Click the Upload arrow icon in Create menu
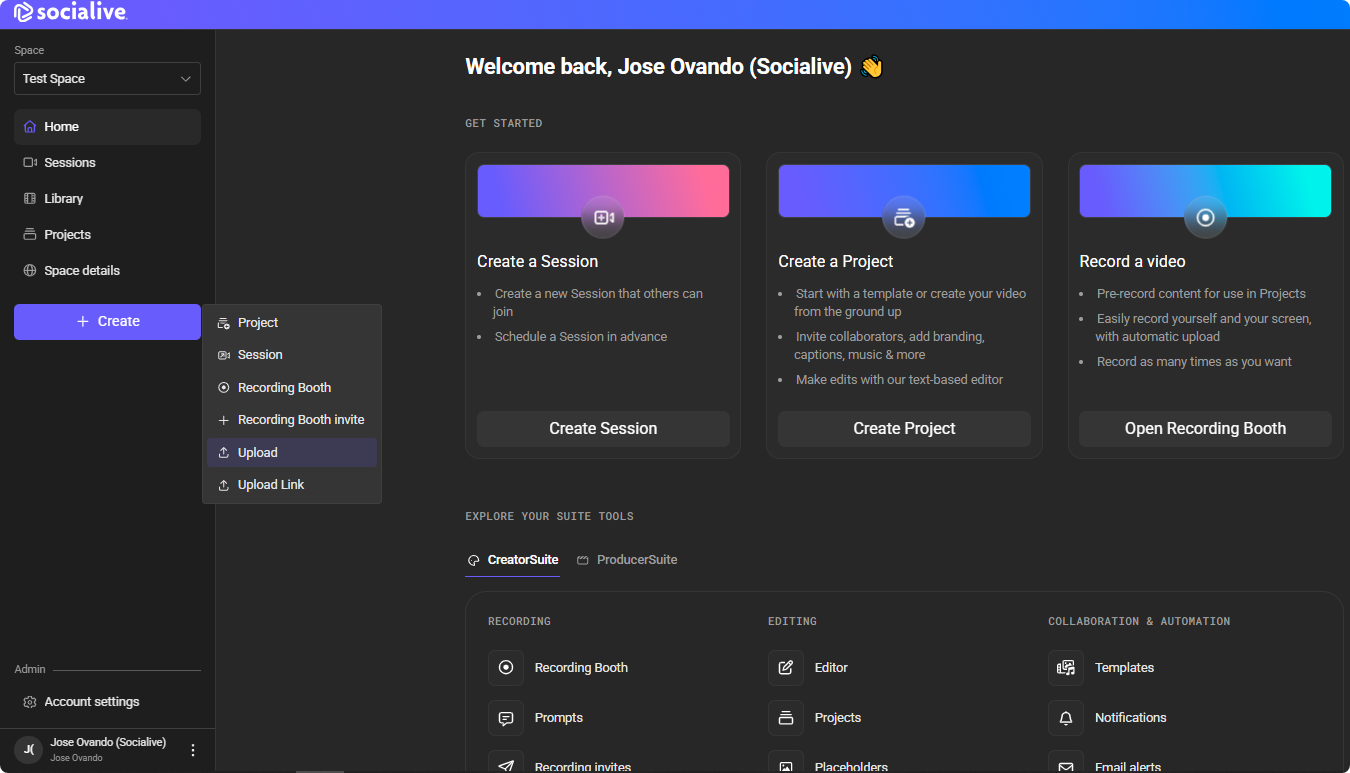 224,453
